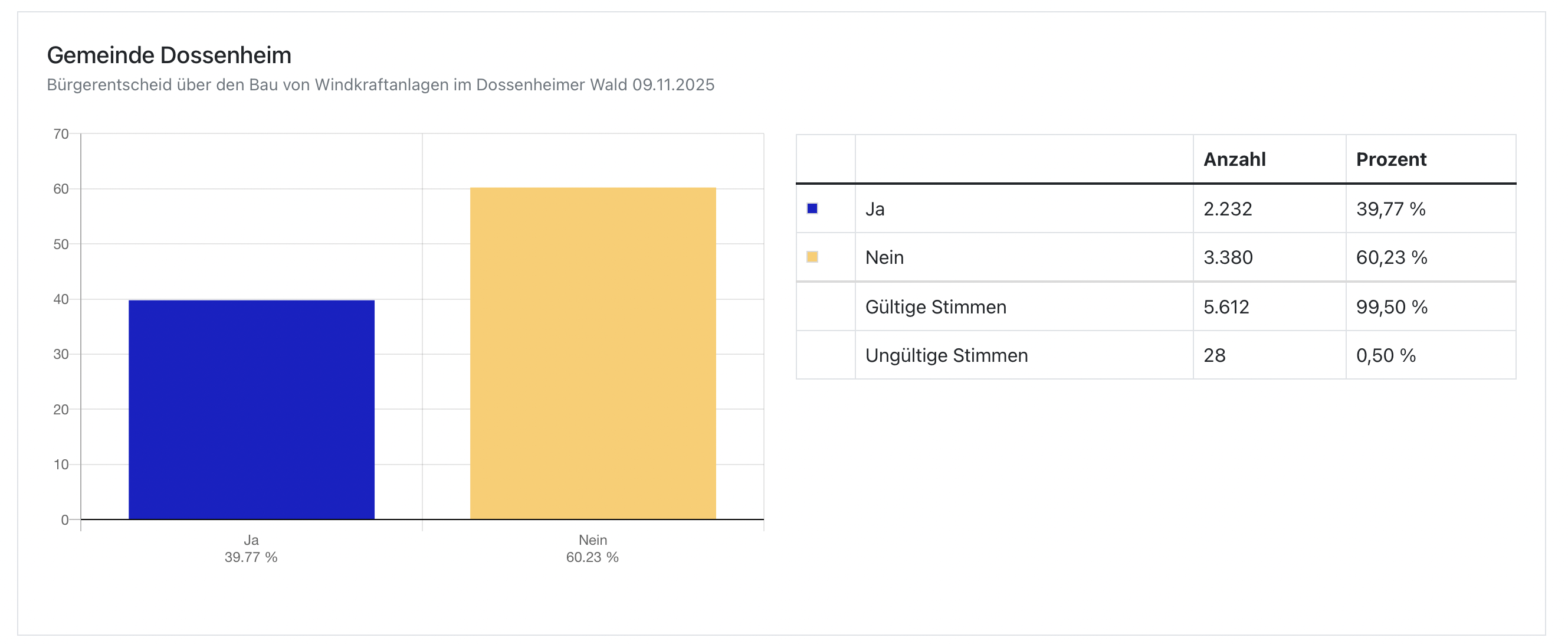
Task: Click the Gültige Stimmen row label
Action: (936, 306)
